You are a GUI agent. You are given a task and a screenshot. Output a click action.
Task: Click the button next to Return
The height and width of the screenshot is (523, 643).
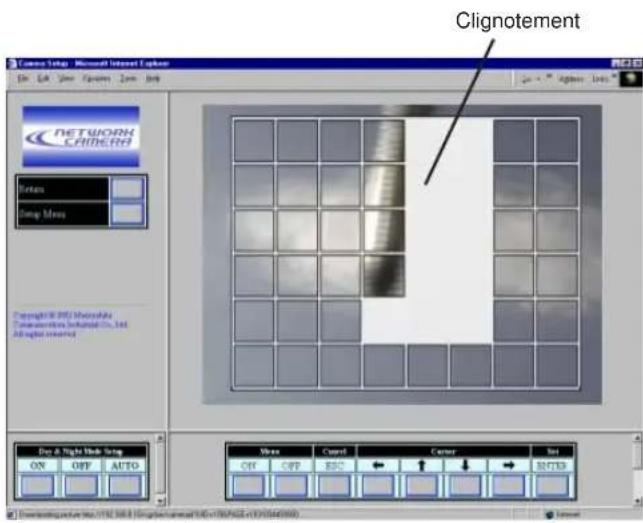pyautogui.click(x=127, y=188)
